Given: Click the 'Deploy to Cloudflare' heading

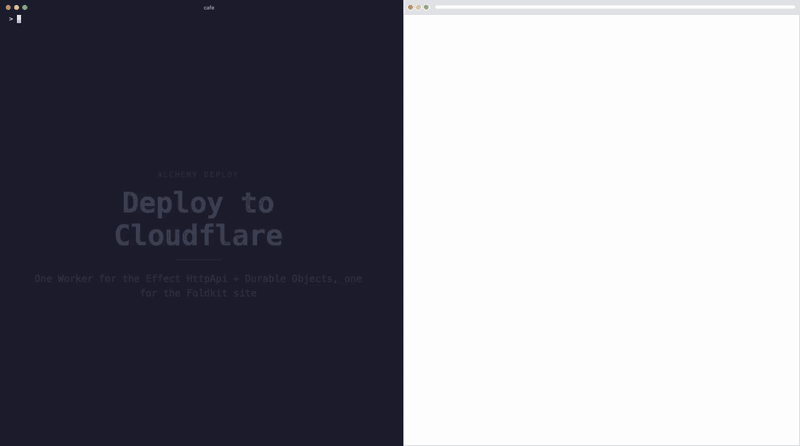Looking at the screenshot, I should 198,219.
